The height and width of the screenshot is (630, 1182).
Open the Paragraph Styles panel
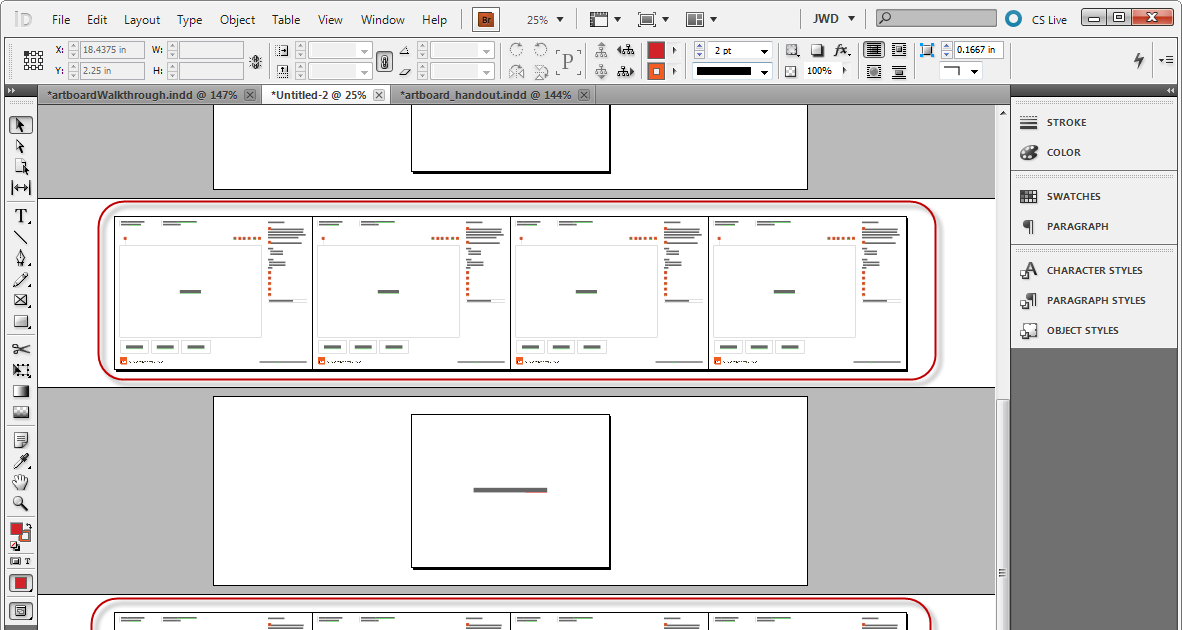click(x=1095, y=300)
